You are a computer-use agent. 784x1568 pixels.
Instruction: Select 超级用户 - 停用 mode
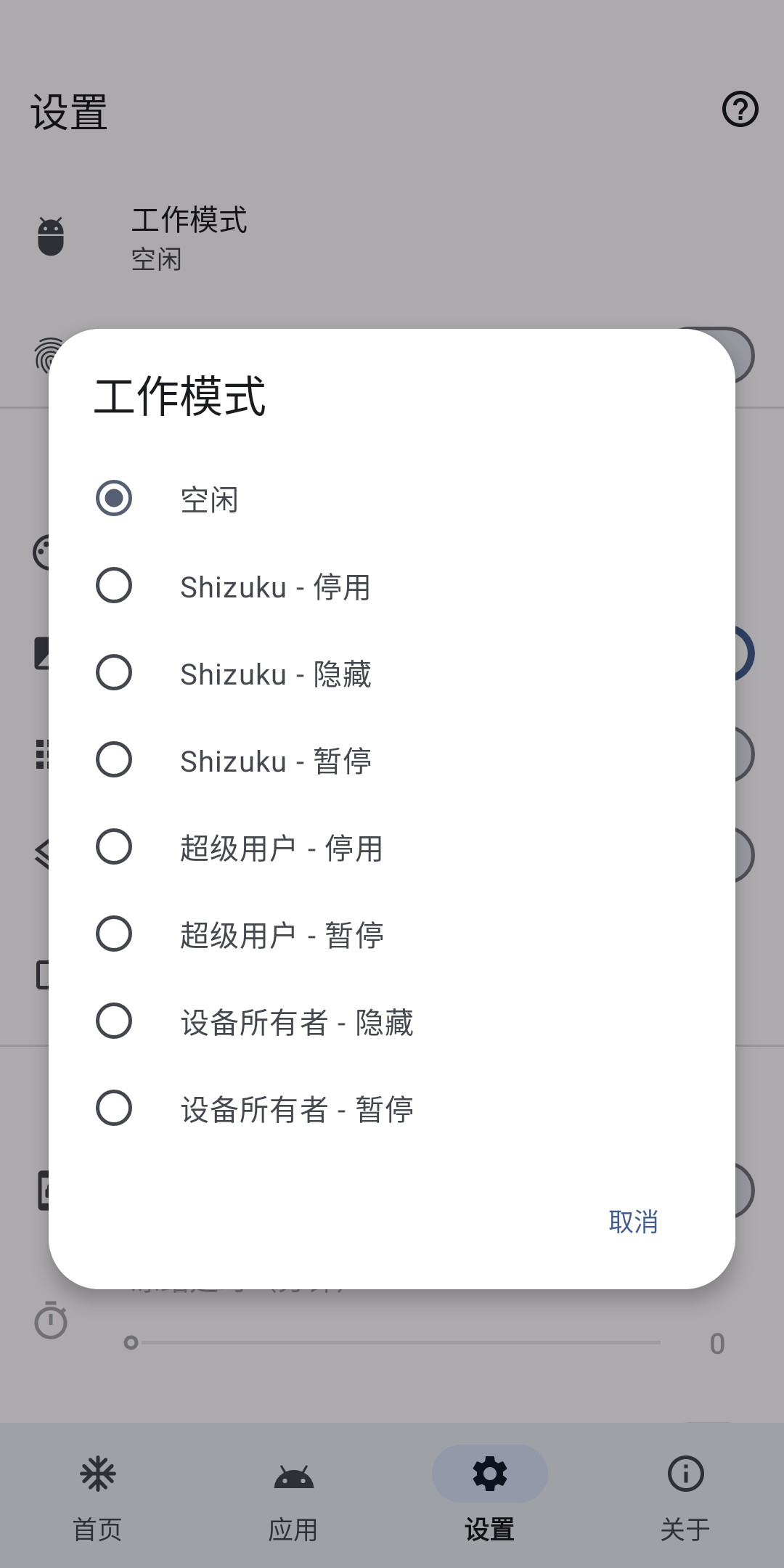pos(114,847)
